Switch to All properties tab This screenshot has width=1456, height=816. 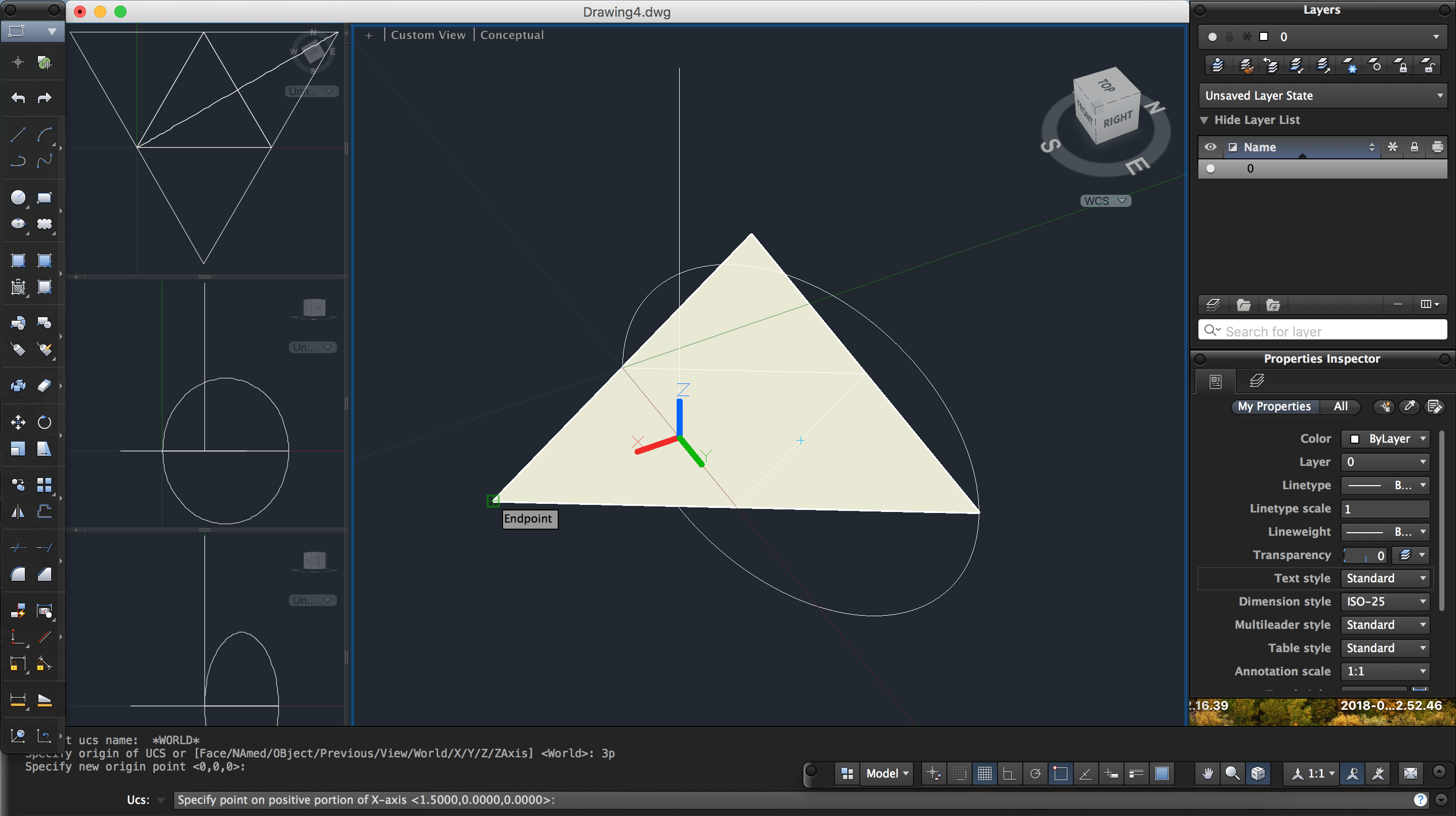(x=1340, y=406)
